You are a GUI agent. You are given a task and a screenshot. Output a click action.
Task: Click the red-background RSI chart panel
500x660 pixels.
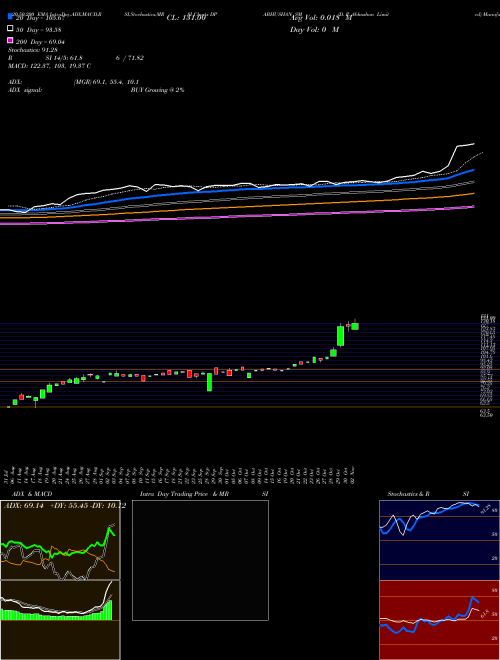point(439,620)
